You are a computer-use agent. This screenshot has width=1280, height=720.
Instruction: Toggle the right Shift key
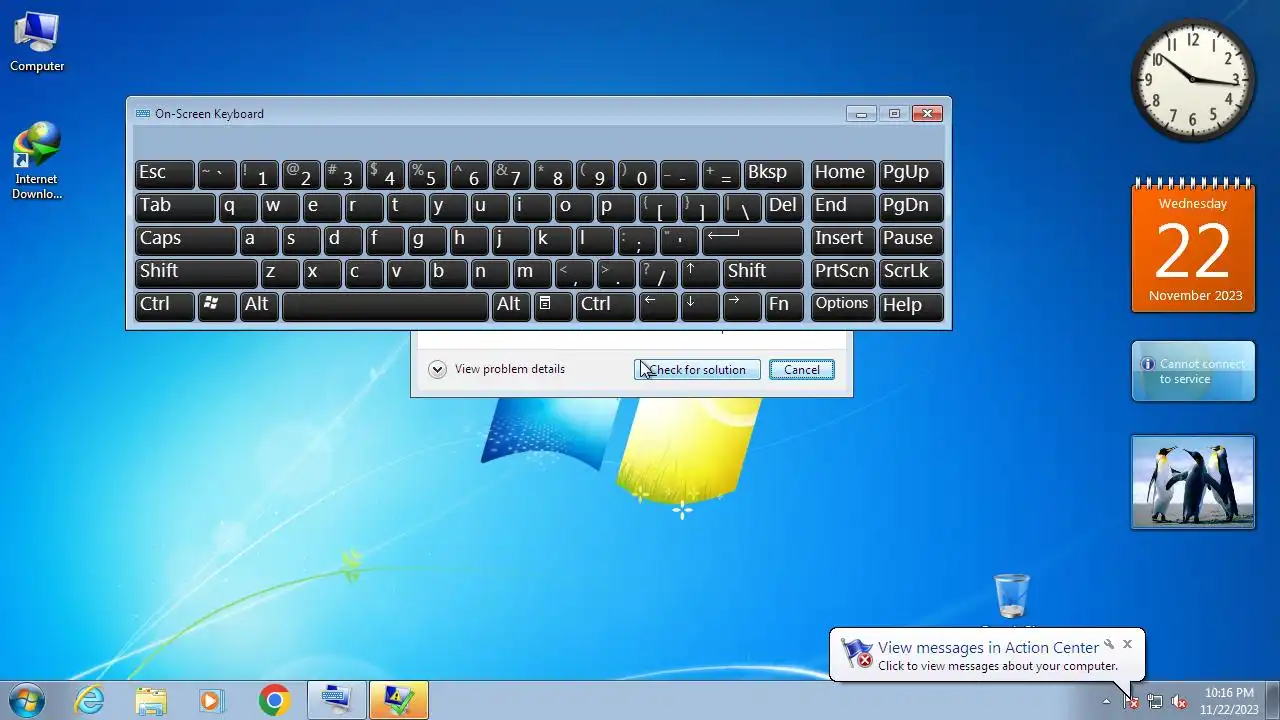[763, 272]
